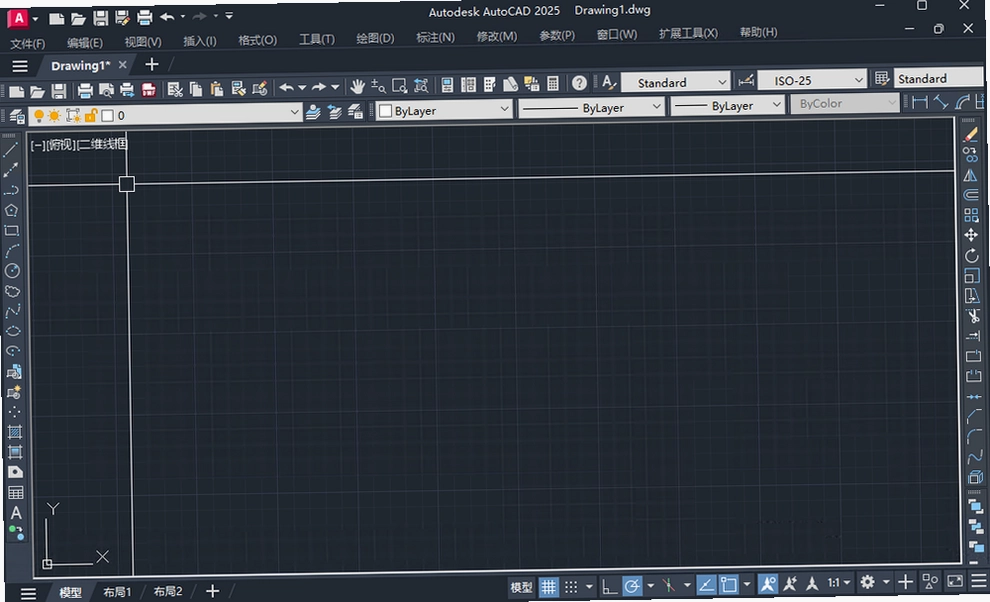This screenshot has height=602, width=990.
Task: Toggle snap mode dots in the status bar
Action: (x=571, y=587)
